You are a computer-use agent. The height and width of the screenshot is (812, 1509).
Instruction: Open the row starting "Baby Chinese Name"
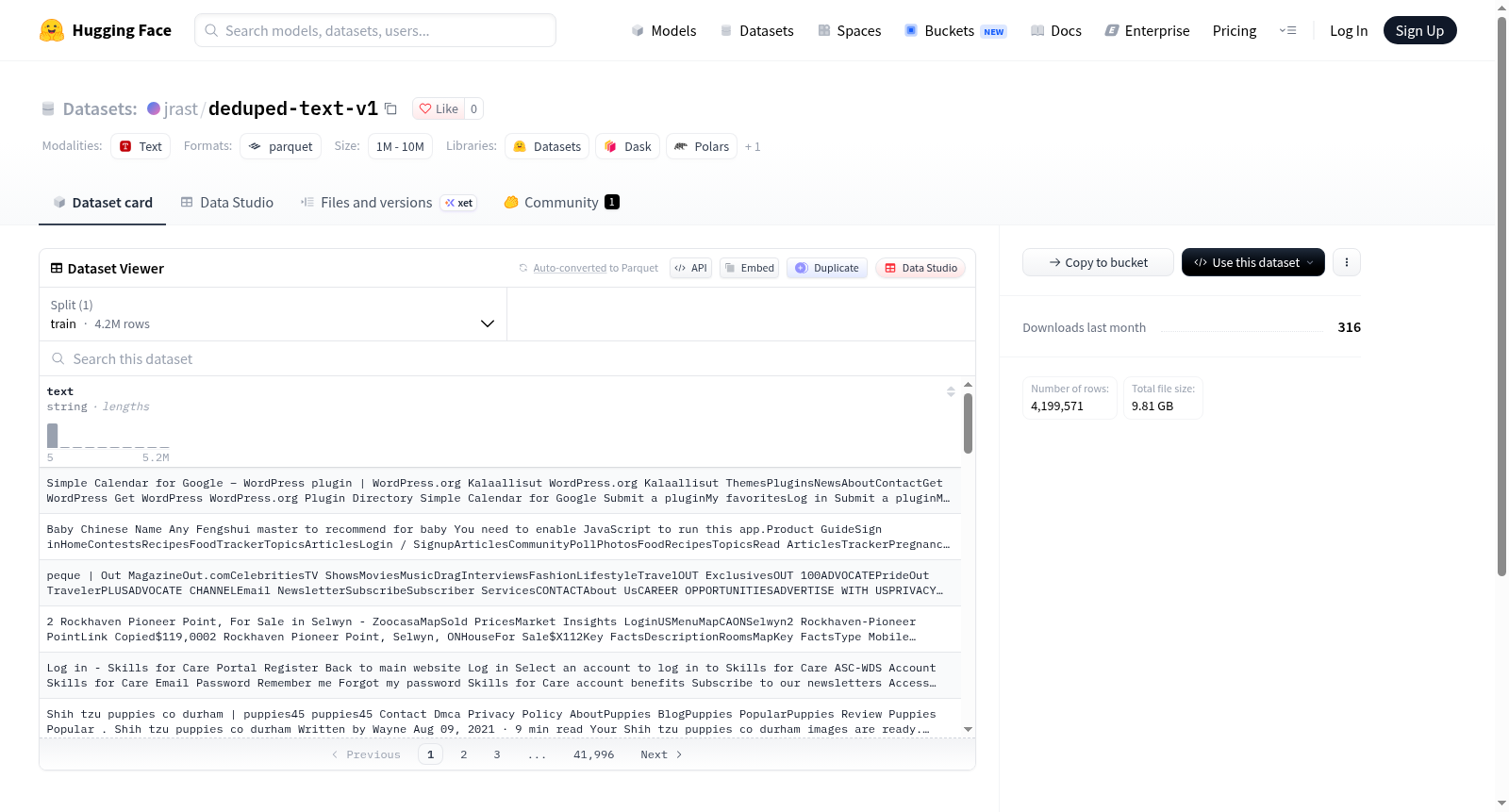click(500, 537)
